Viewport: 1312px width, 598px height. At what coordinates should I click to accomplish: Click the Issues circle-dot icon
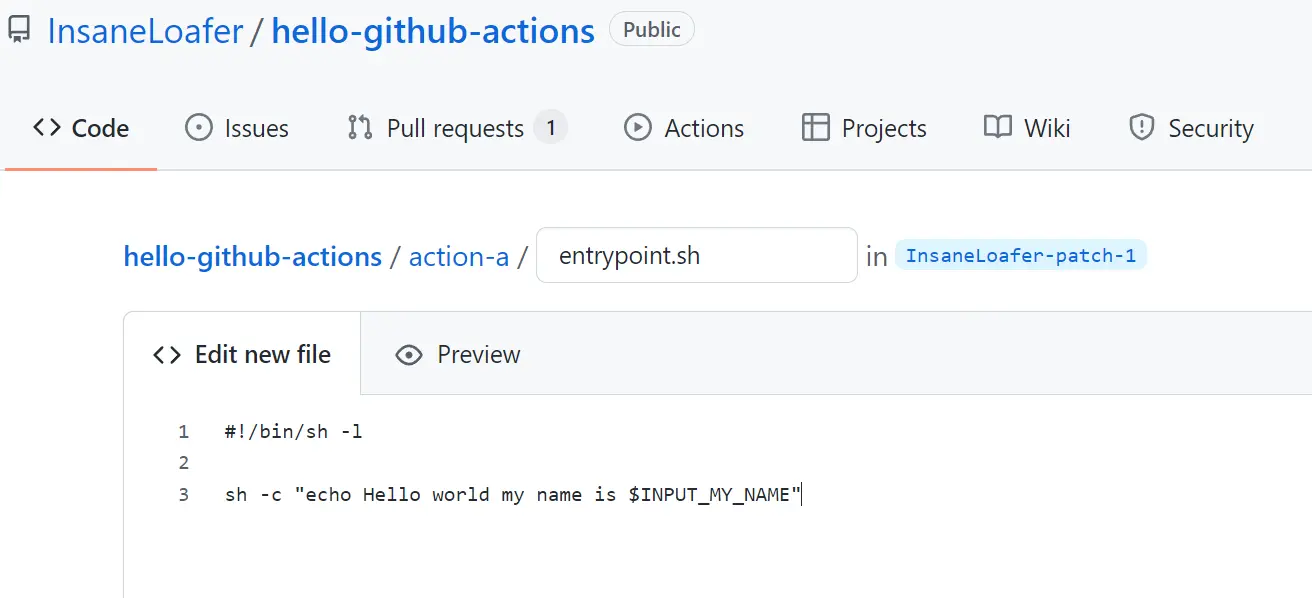199,128
